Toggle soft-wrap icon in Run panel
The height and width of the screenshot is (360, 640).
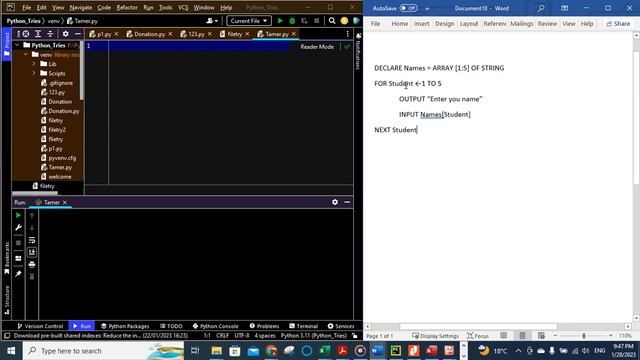(32, 240)
